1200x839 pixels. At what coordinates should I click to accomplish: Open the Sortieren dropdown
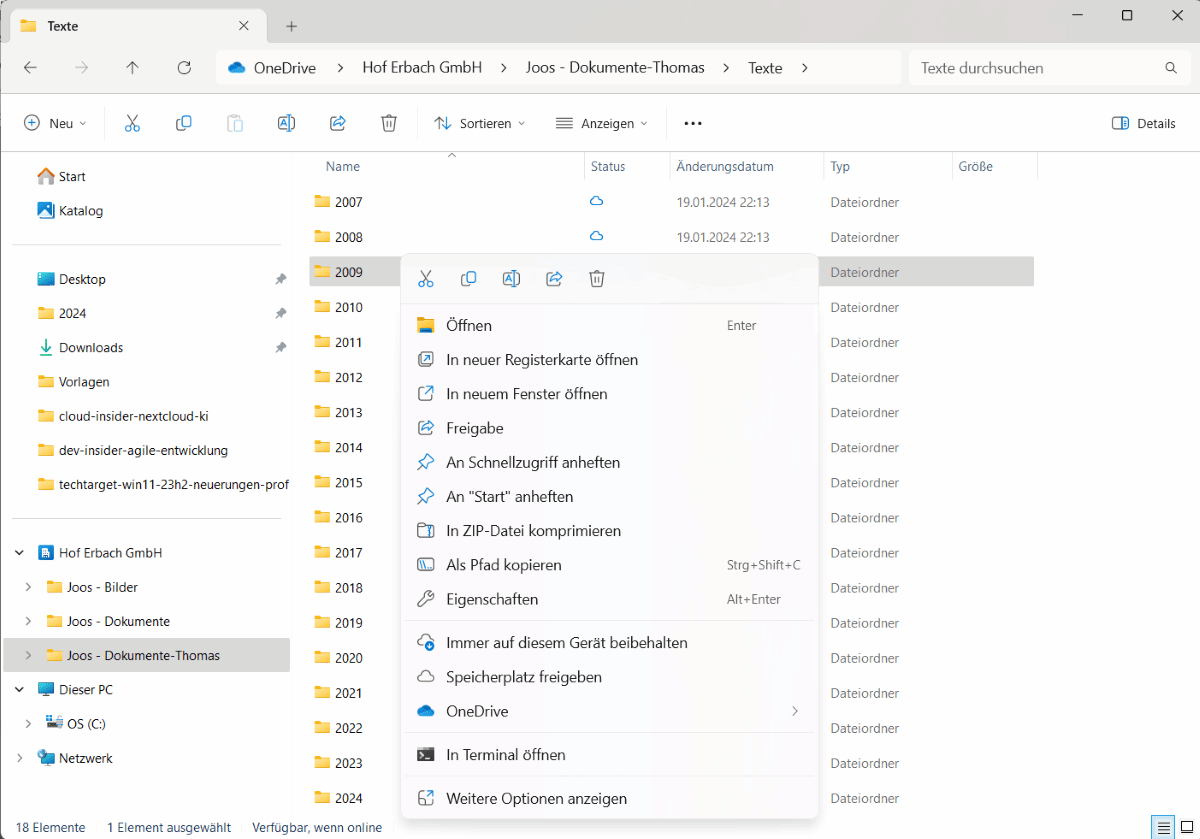coord(480,122)
